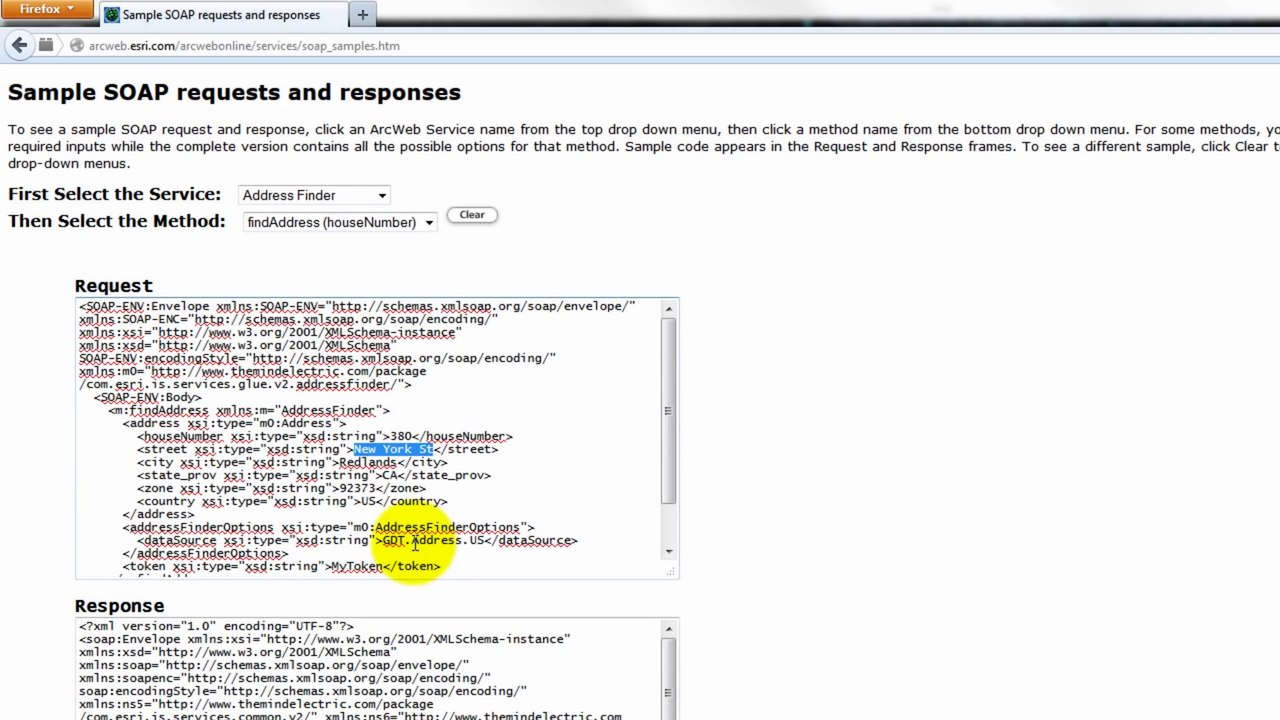This screenshot has height=720, width=1280.
Task: Select the Sample SOAP requests and responses tab
Action: pyautogui.click(x=222, y=14)
